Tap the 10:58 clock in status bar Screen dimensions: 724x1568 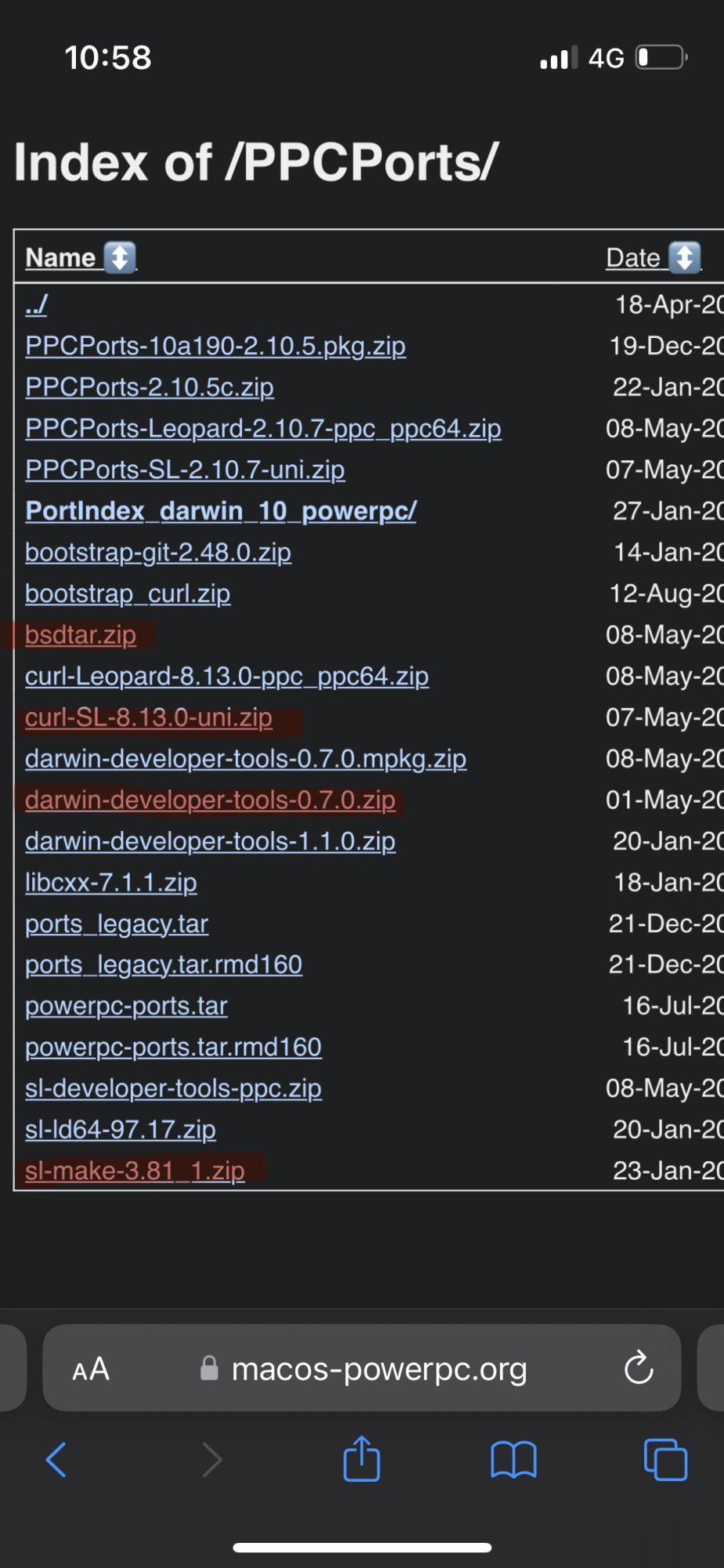coord(108,57)
